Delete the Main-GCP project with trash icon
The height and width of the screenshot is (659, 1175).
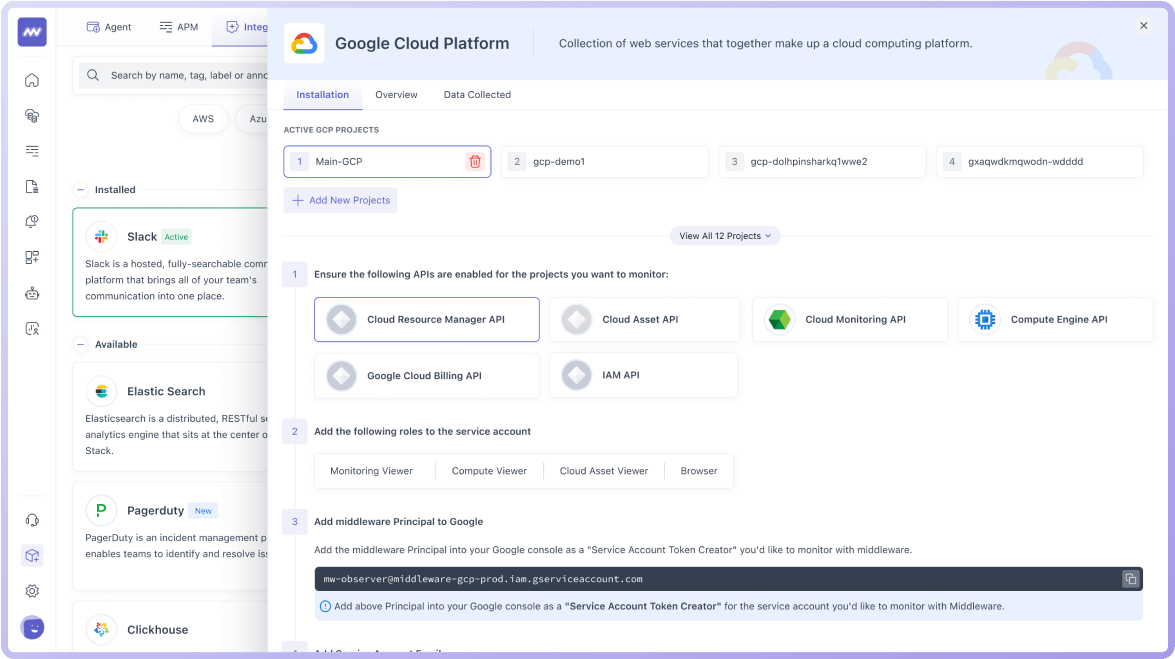click(475, 161)
